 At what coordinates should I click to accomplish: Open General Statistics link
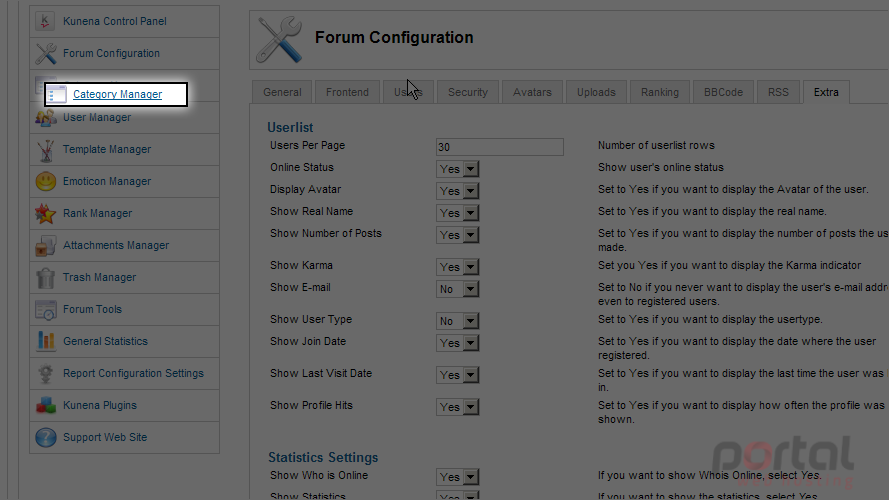point(105,341)
